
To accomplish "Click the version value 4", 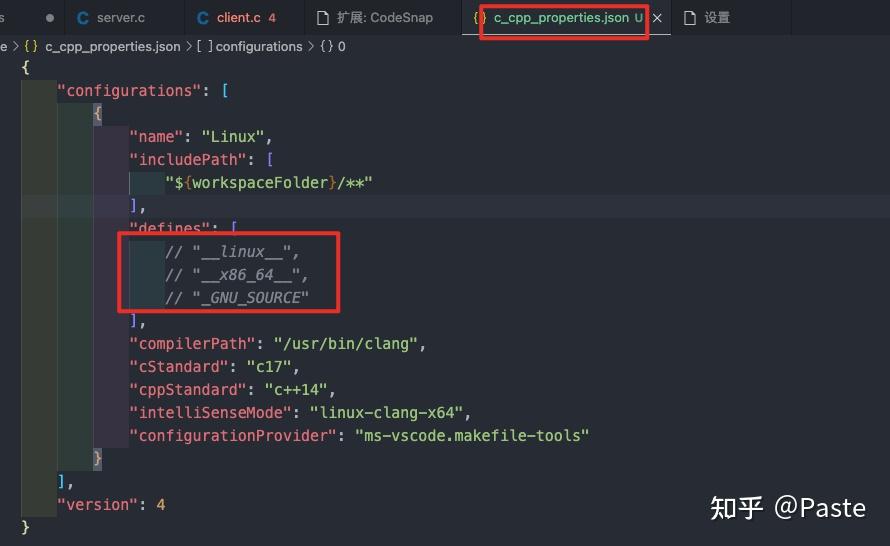I will tap(161, 505).
